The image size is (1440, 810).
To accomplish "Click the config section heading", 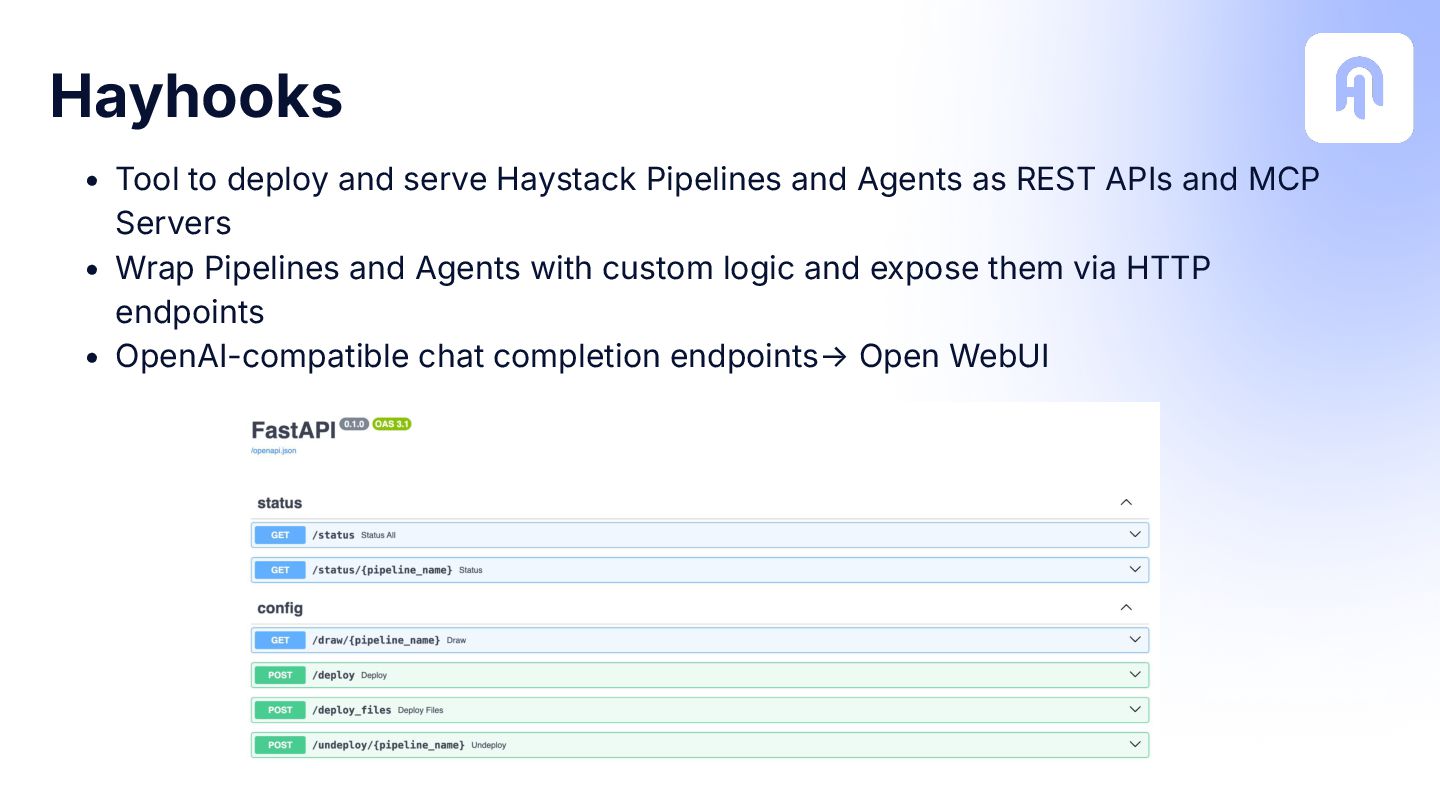I will [x=280, y=608].
